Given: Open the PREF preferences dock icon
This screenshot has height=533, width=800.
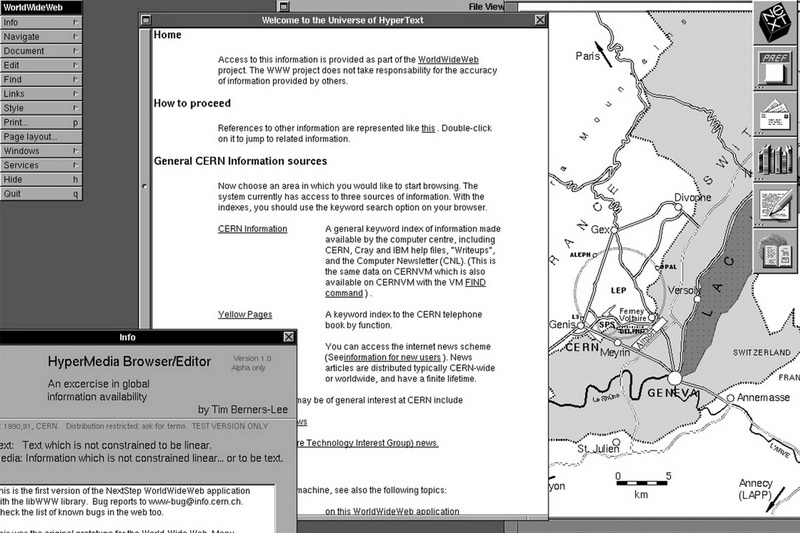Looking at the screenshot, I should point(776,68).
